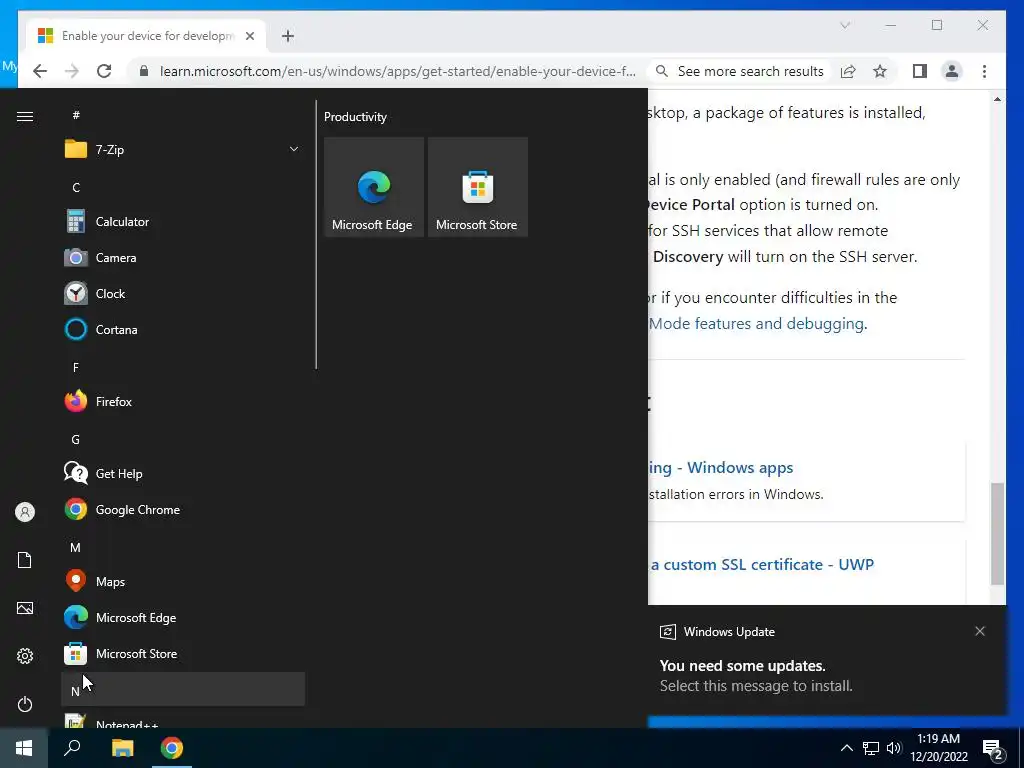Click the # section header
Image resolution: width=1024 pixels, height=768 pixels.
click(183, 115)
